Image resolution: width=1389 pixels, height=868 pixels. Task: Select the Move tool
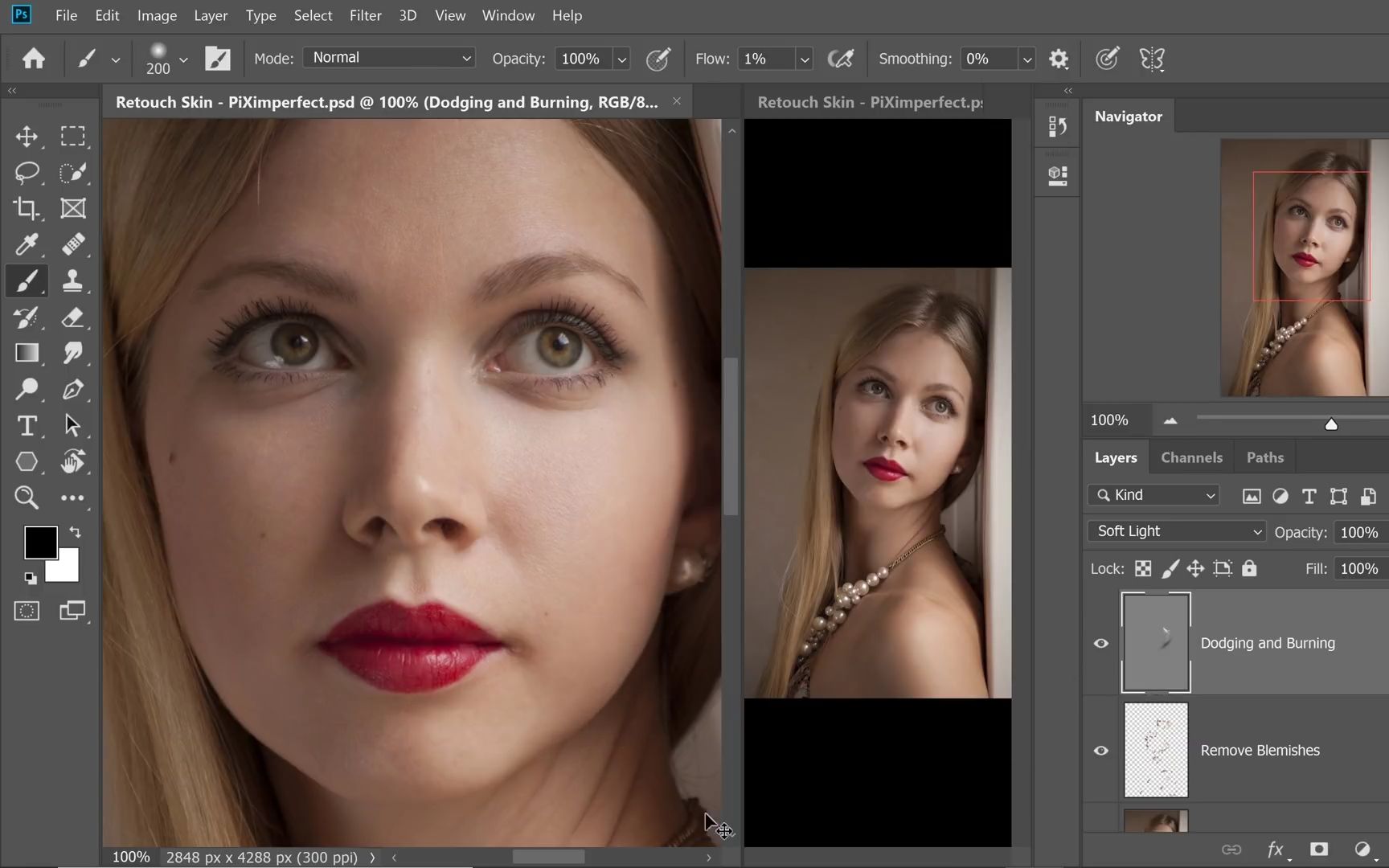pyautogui.click(x=27, y=136)
